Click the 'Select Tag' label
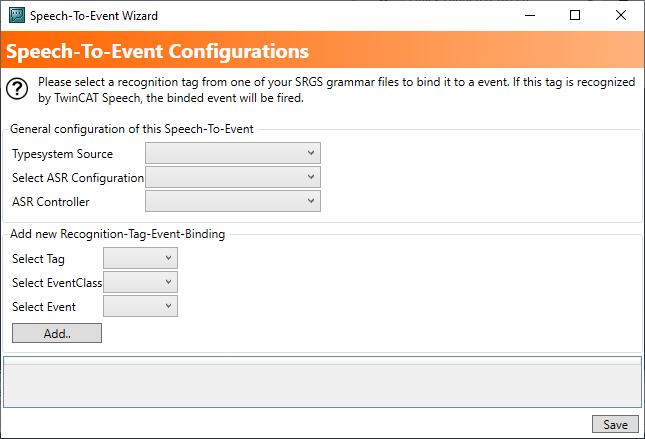 (38, 259)
